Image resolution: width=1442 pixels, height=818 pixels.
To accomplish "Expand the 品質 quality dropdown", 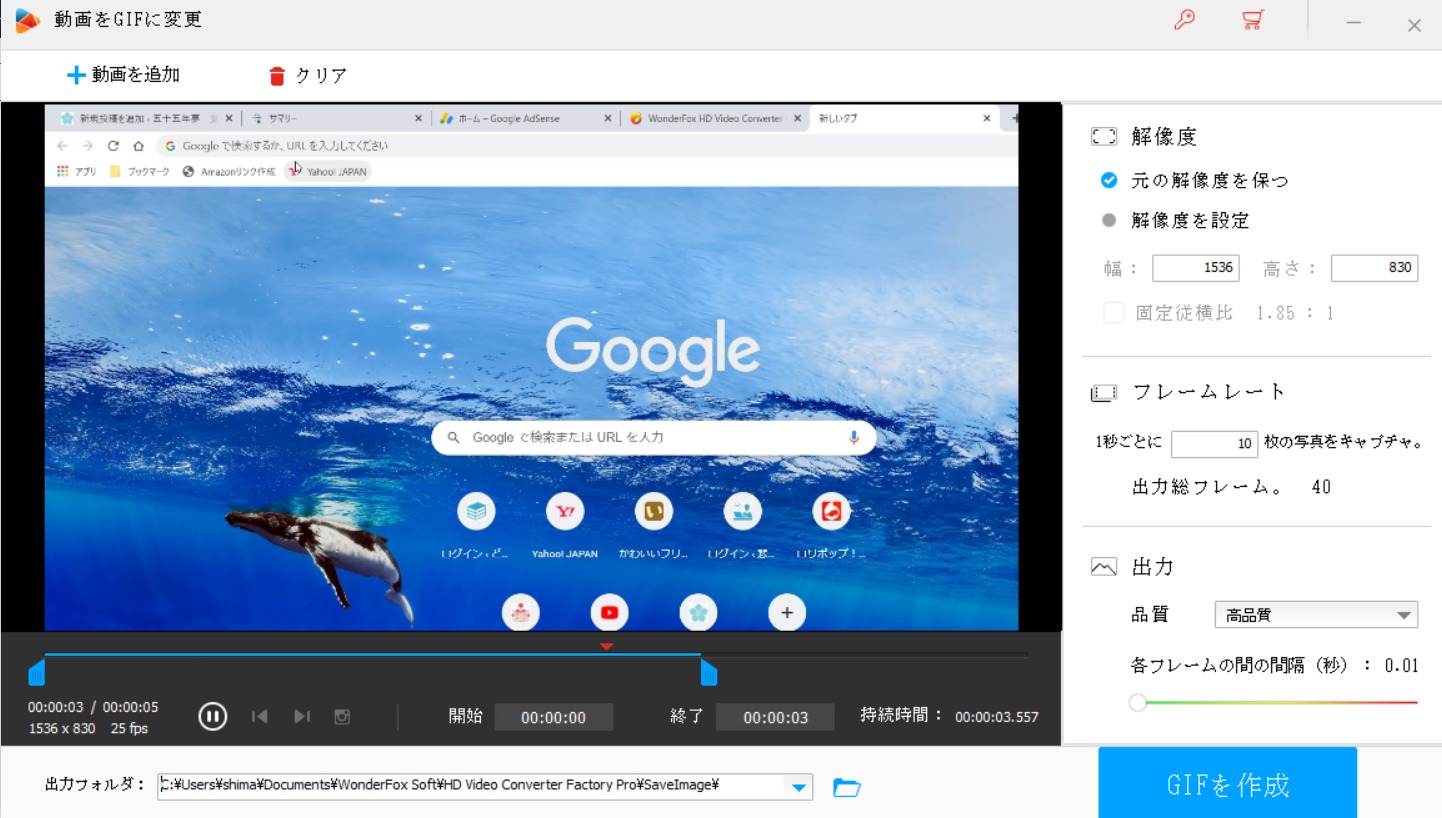I will coord(1404,615).
